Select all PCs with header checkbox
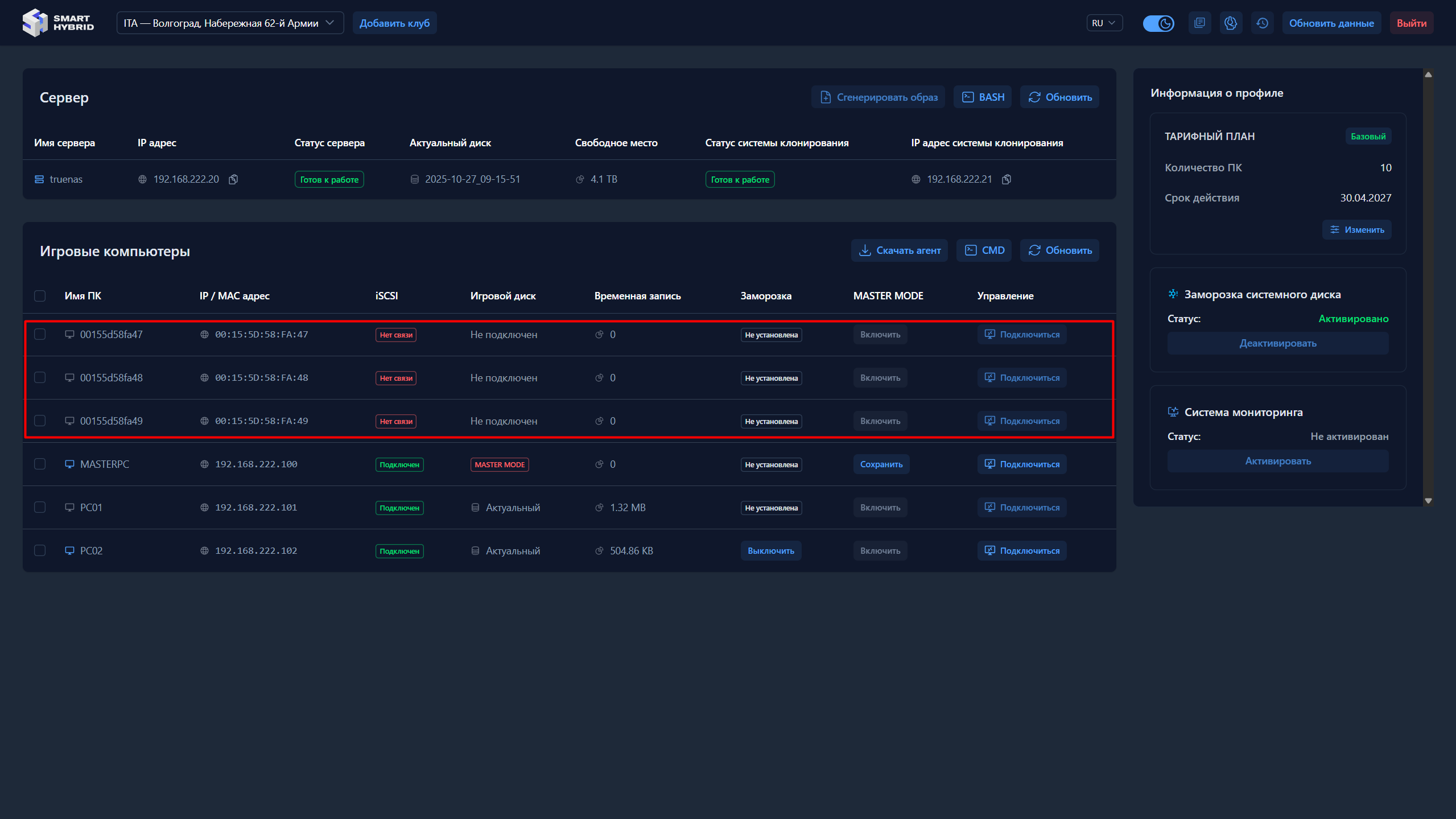The height and width of the screenshot is (819, 1456). click(x=40, y=296)
